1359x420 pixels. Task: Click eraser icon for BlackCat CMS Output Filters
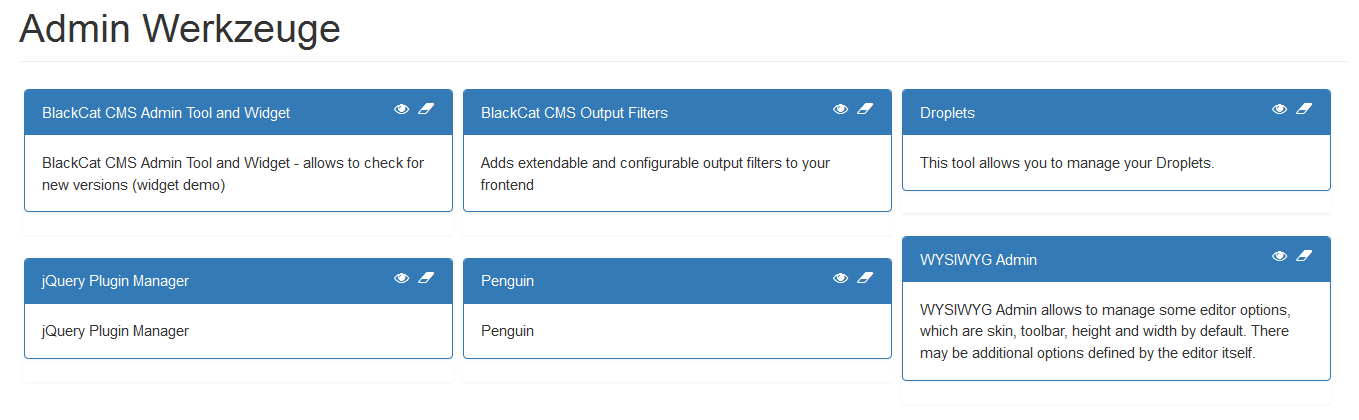pos(865,109)
